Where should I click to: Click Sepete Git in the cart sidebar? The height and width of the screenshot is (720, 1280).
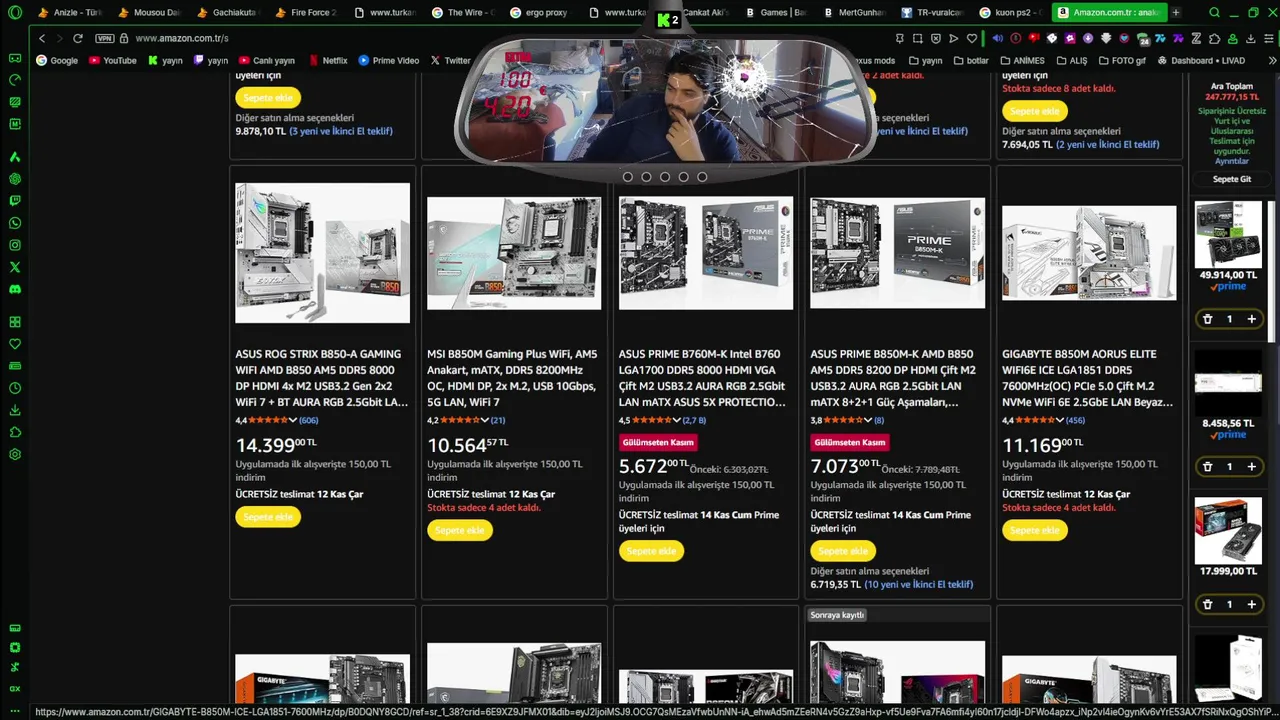[x=1232, y=179]
